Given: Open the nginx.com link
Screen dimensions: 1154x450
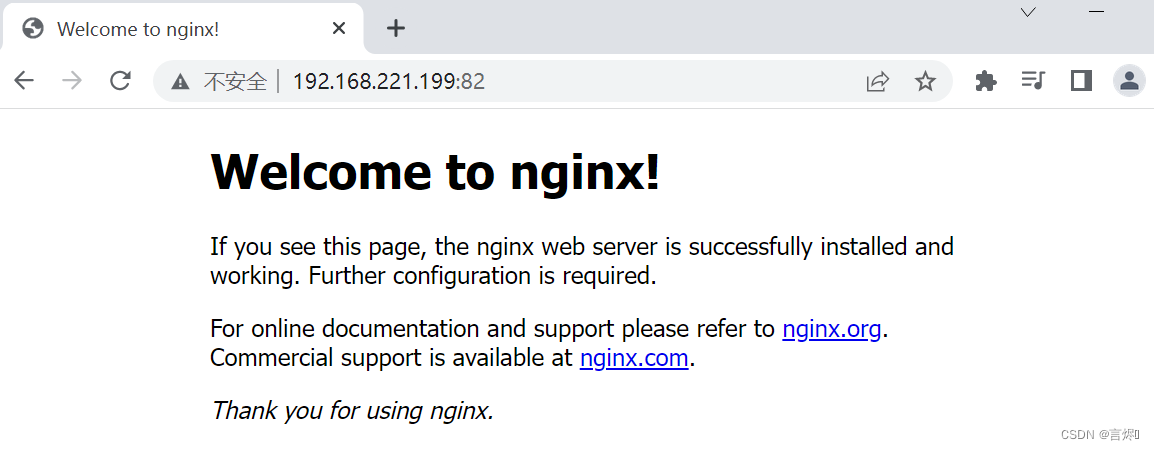Looking at the screenshot, I should click(634, 358).
